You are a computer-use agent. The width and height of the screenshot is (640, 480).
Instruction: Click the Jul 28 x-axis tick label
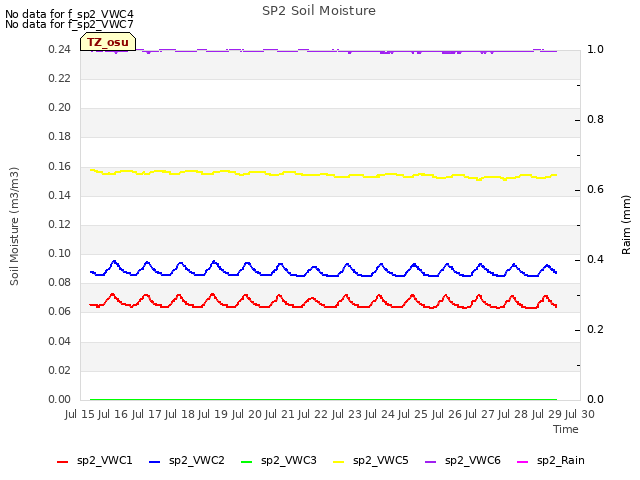tap(513, 414)
